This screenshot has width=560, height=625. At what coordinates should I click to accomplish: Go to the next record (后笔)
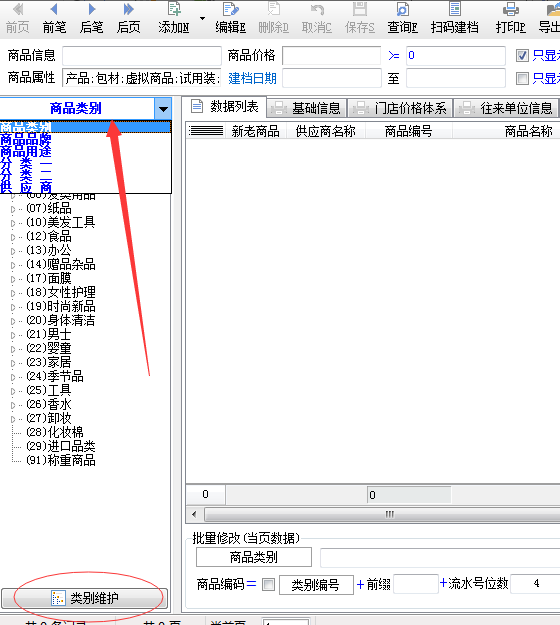pos(91,18)
